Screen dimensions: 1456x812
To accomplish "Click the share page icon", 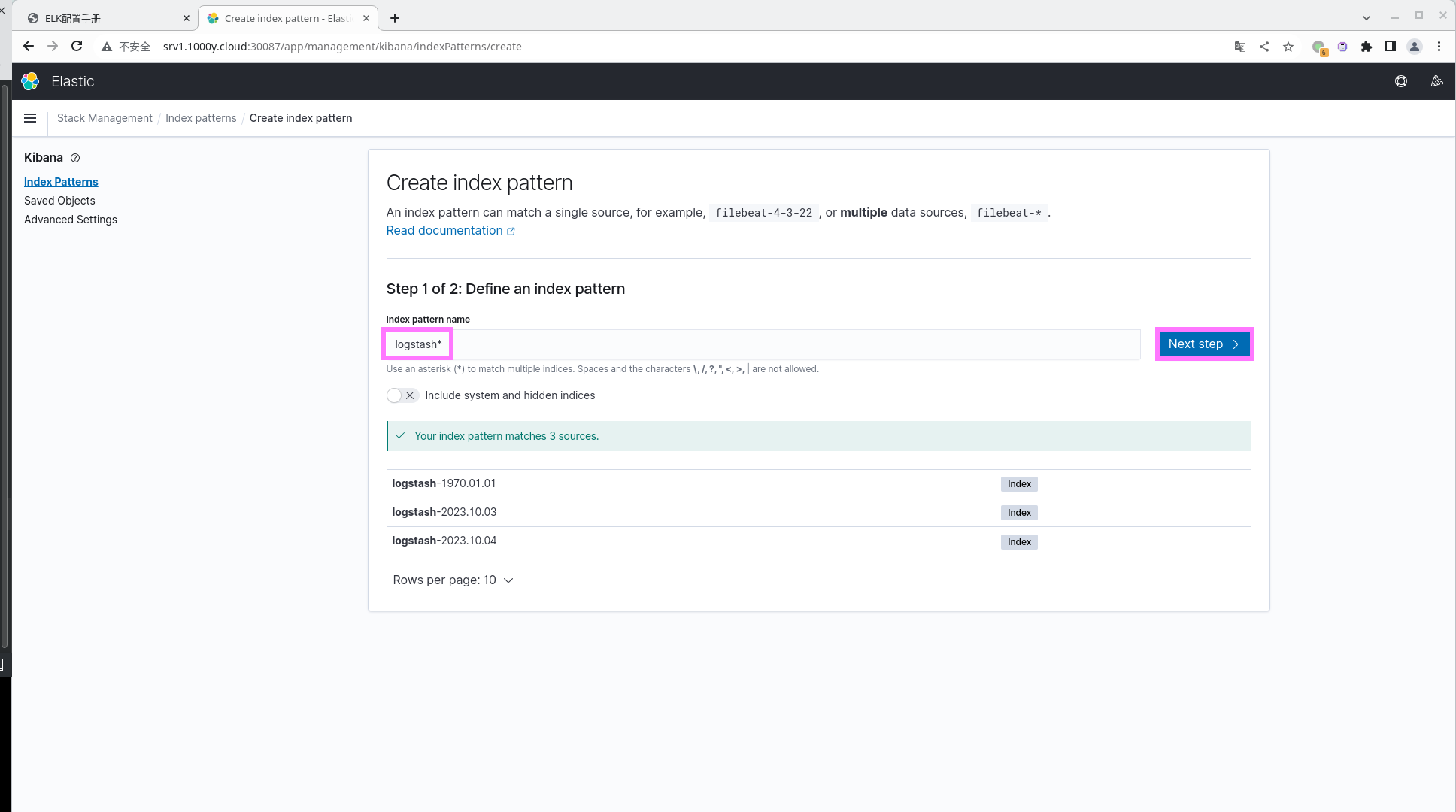I will point(1264,47).
